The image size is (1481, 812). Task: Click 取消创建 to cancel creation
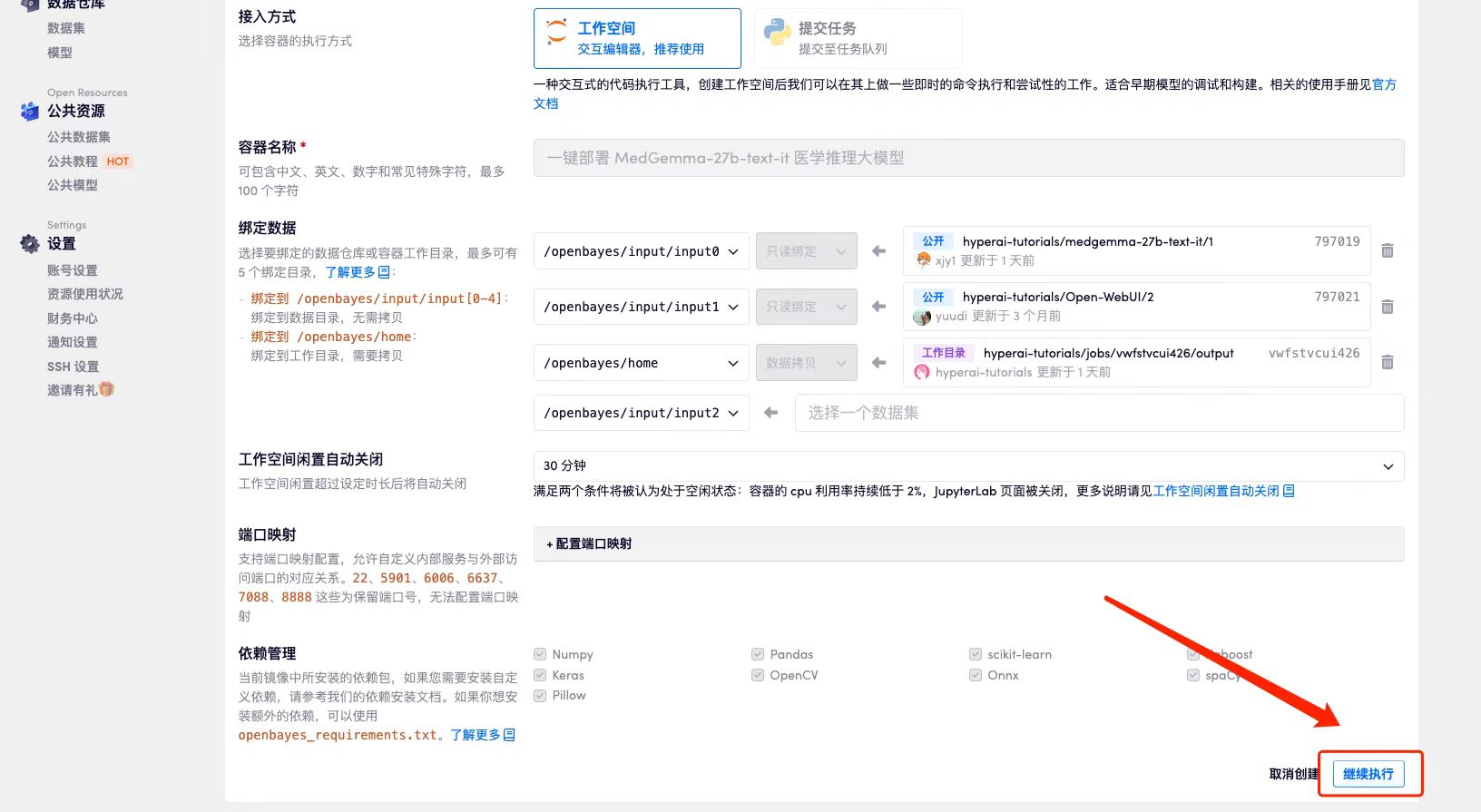pyautogui.click(x=1293, y=774)
